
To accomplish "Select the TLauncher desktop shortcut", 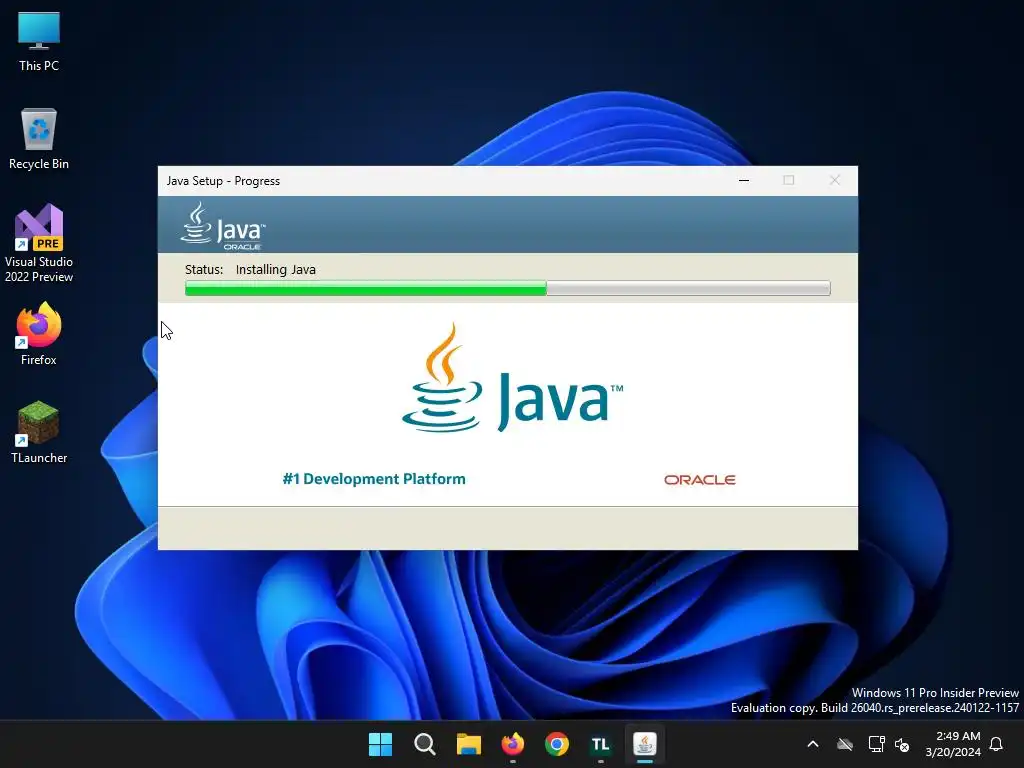I will [x=39, y=432].
